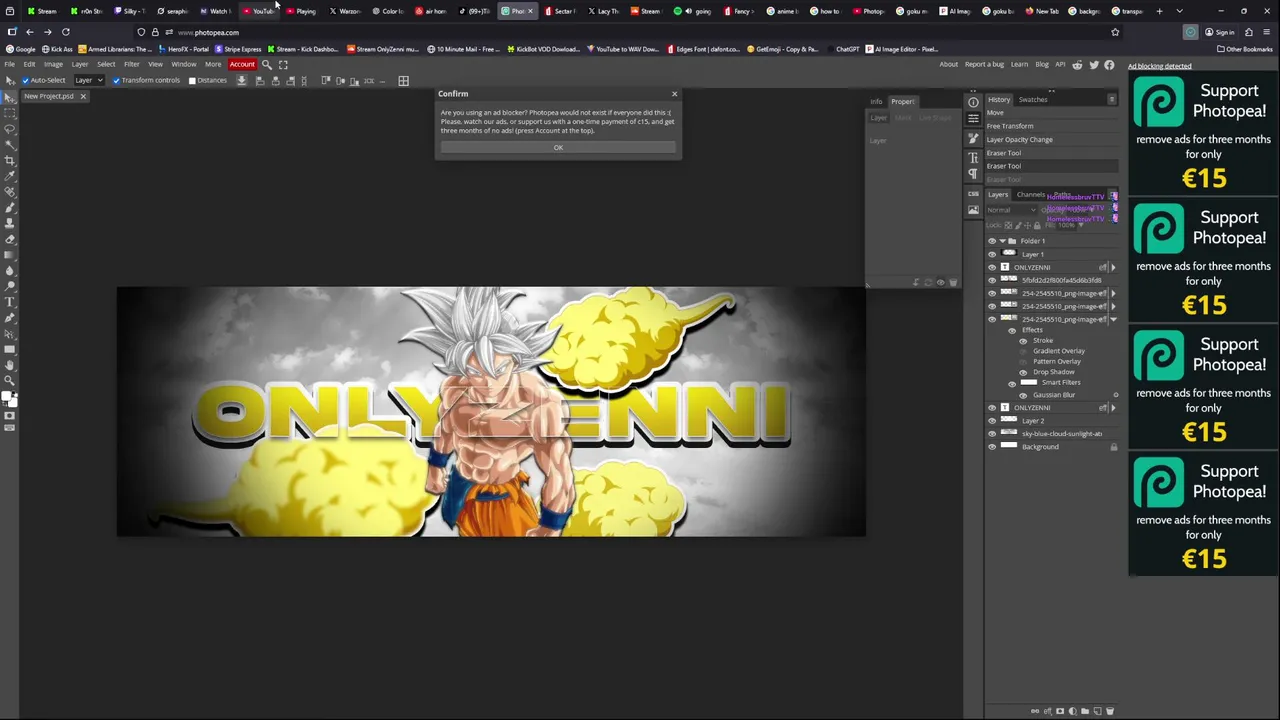Select the Move tool in left toolbar
This screenshot has height=720, width=1280.
(x=10, y=97)
